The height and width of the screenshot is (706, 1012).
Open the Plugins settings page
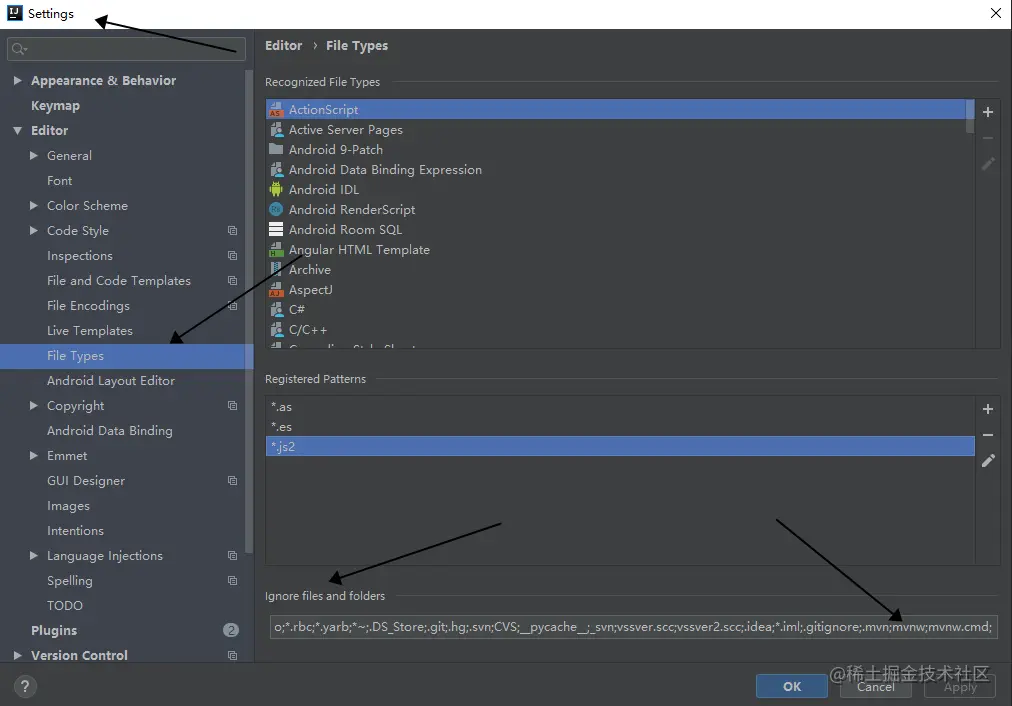54,630
